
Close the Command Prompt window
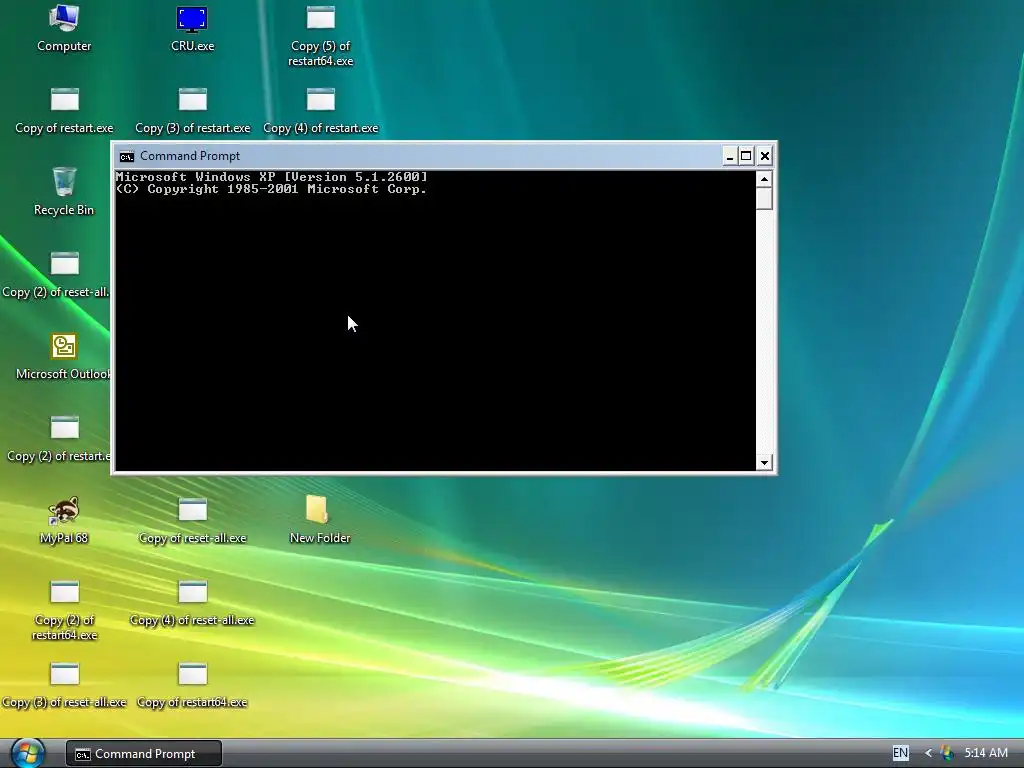tap(765, 156)
